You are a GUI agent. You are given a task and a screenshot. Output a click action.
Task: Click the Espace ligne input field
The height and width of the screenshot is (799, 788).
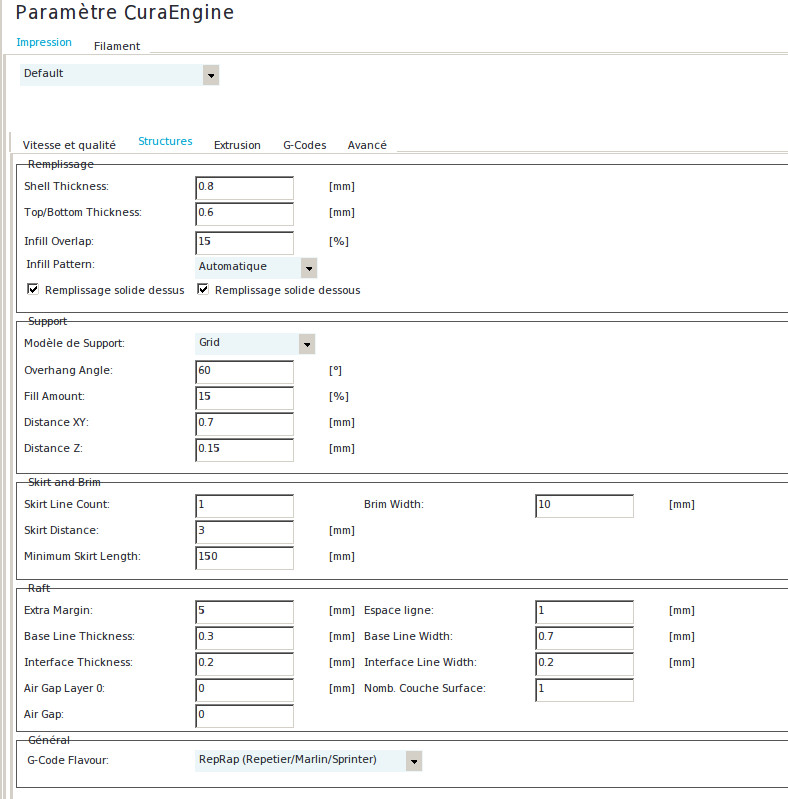(585, 611)
